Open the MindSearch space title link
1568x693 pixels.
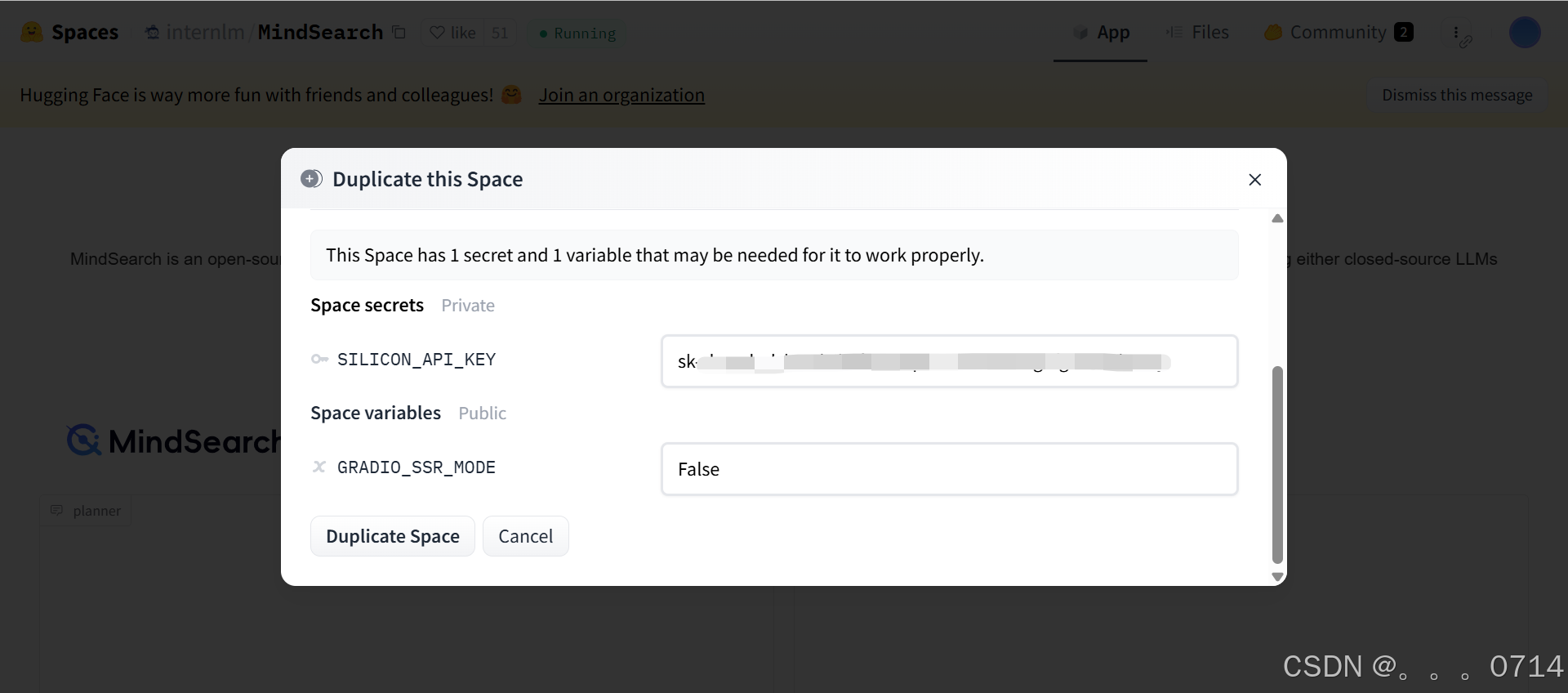tap(320, 33)
